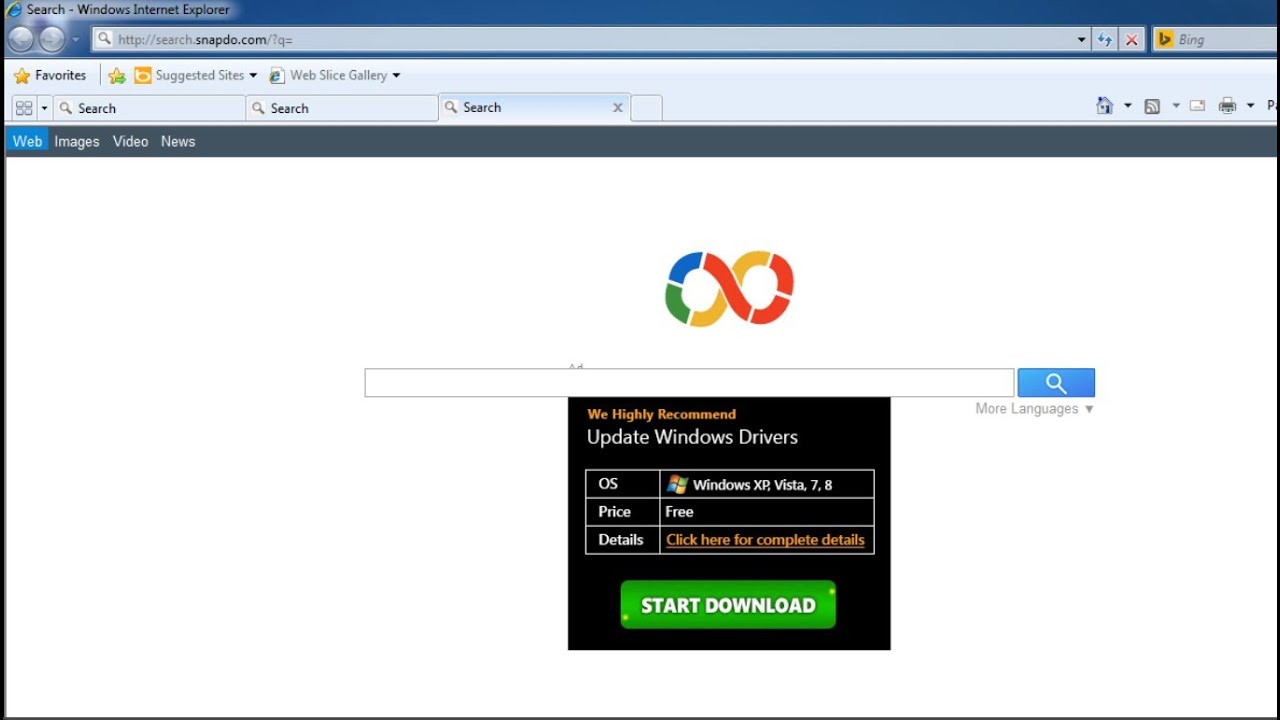Screen dimensions: 1280x720
Task: Click the Snapdo infinity logo
Action: 730,288
